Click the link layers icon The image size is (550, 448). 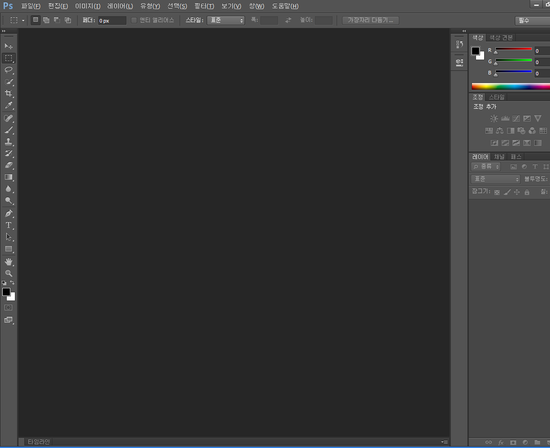click(488, 442)
